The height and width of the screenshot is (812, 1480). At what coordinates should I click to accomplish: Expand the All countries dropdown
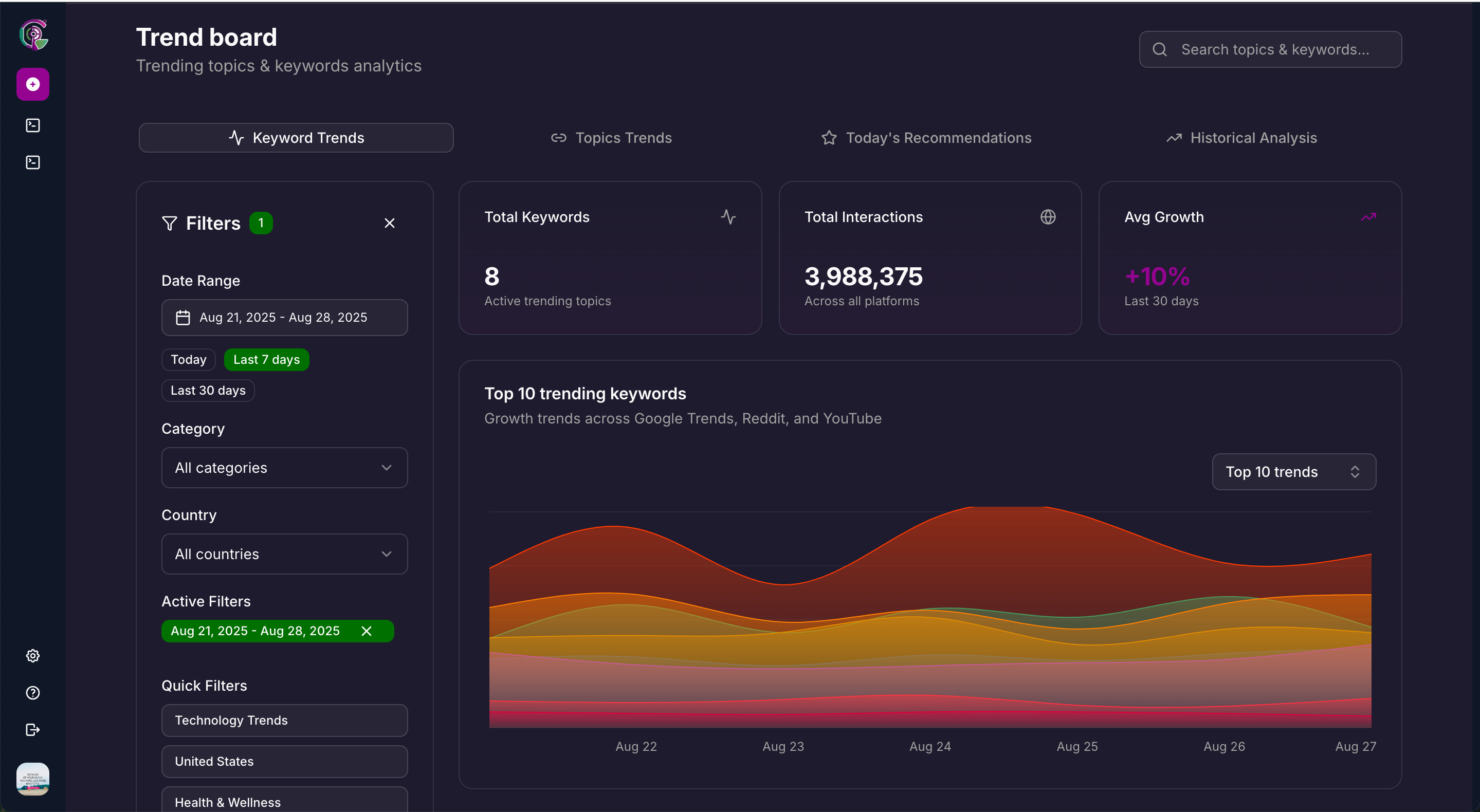coord(284,554)
